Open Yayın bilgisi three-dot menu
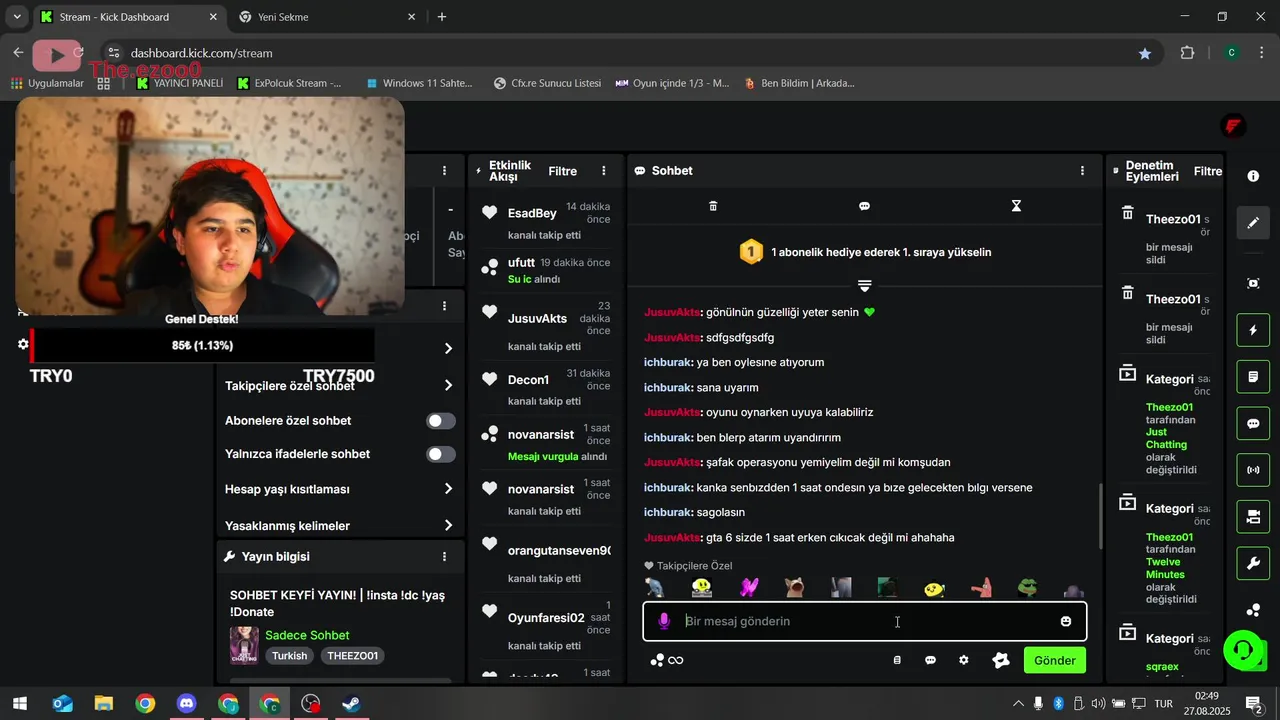Image resolution: width=1280 pixels, height=720 pixels. point(445,557)
